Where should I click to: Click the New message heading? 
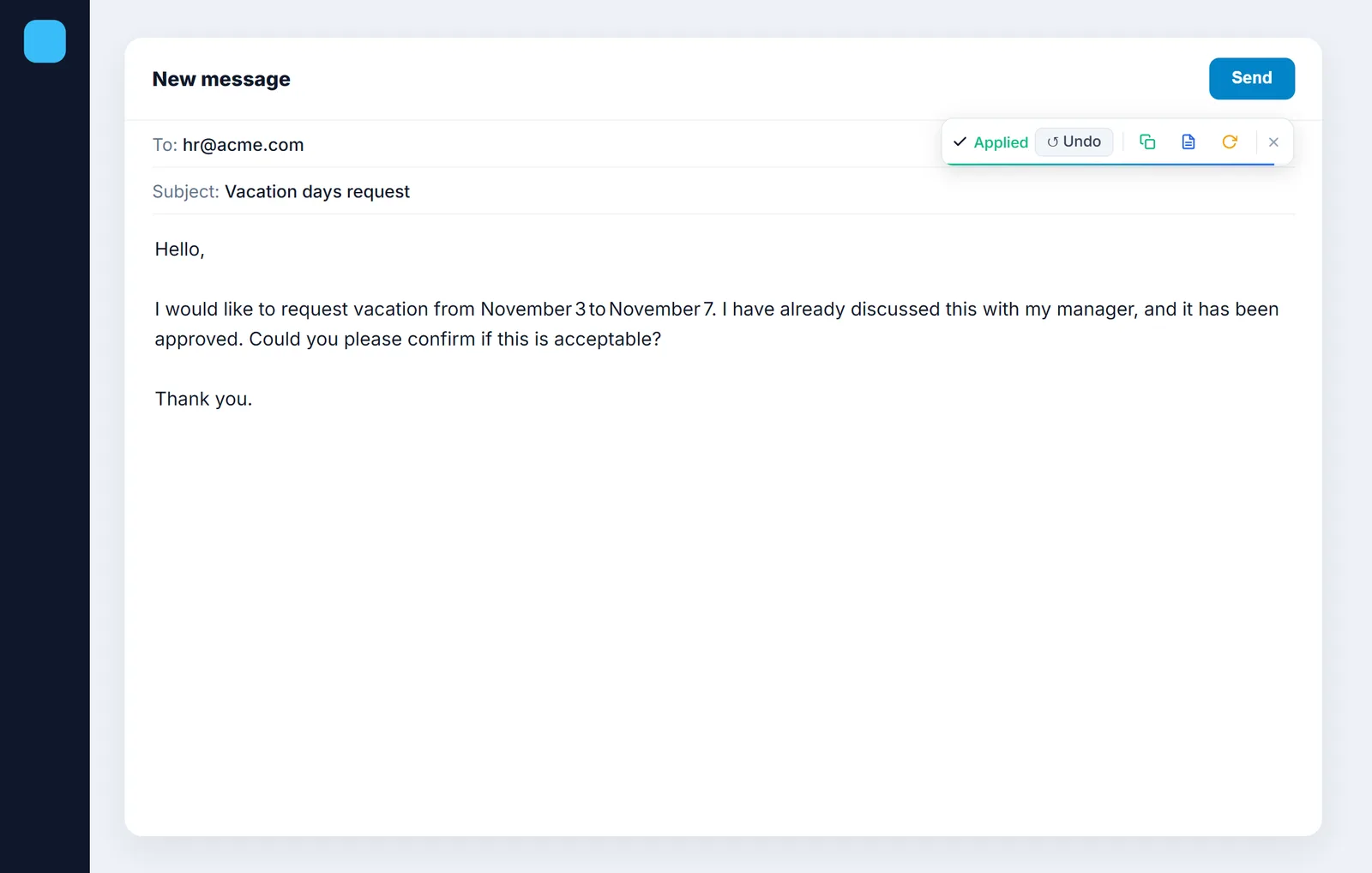pyautogui.click(x=221, y=79)
